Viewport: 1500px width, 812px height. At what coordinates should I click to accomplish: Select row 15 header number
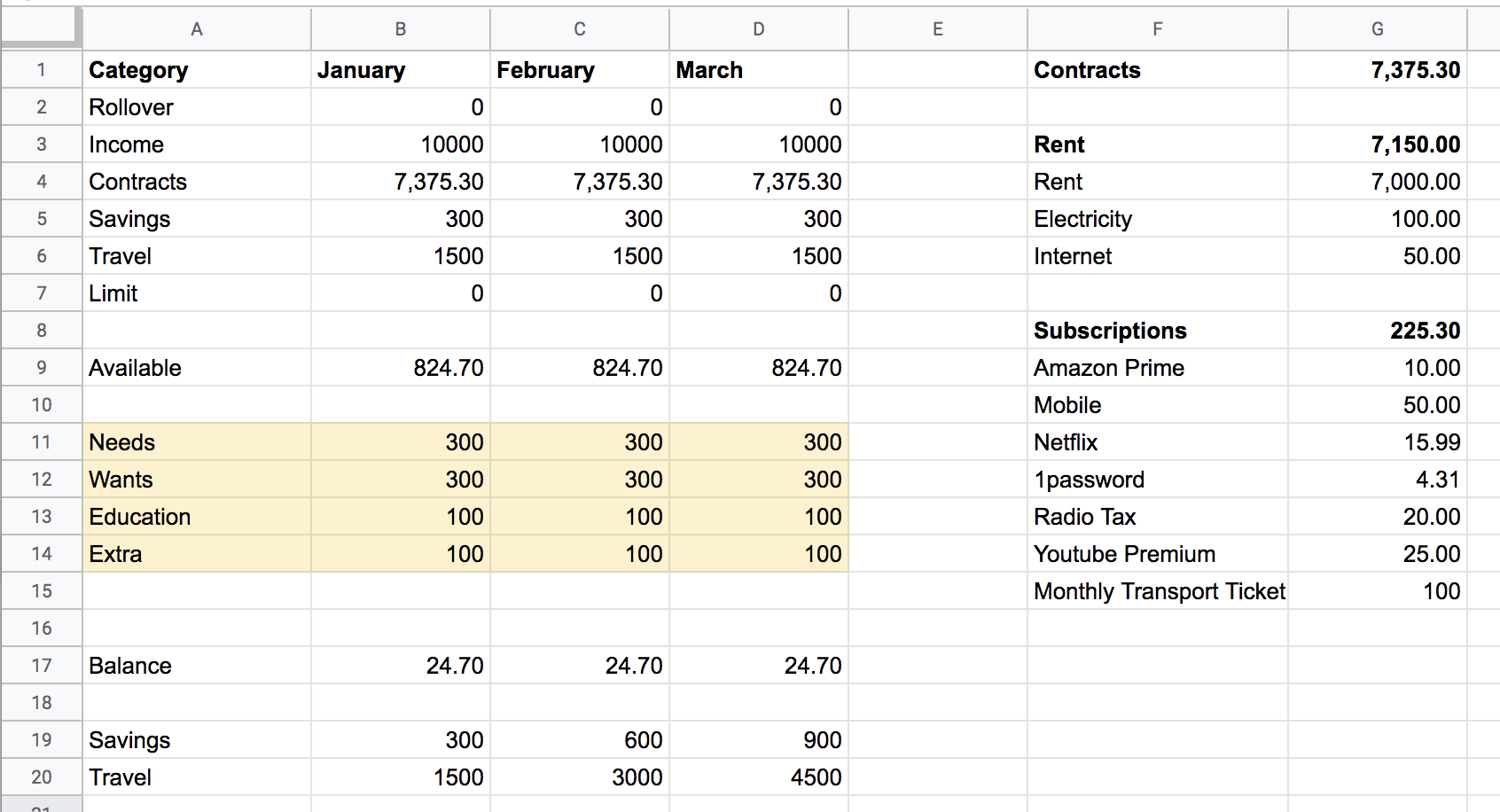(x=42, y=591)
